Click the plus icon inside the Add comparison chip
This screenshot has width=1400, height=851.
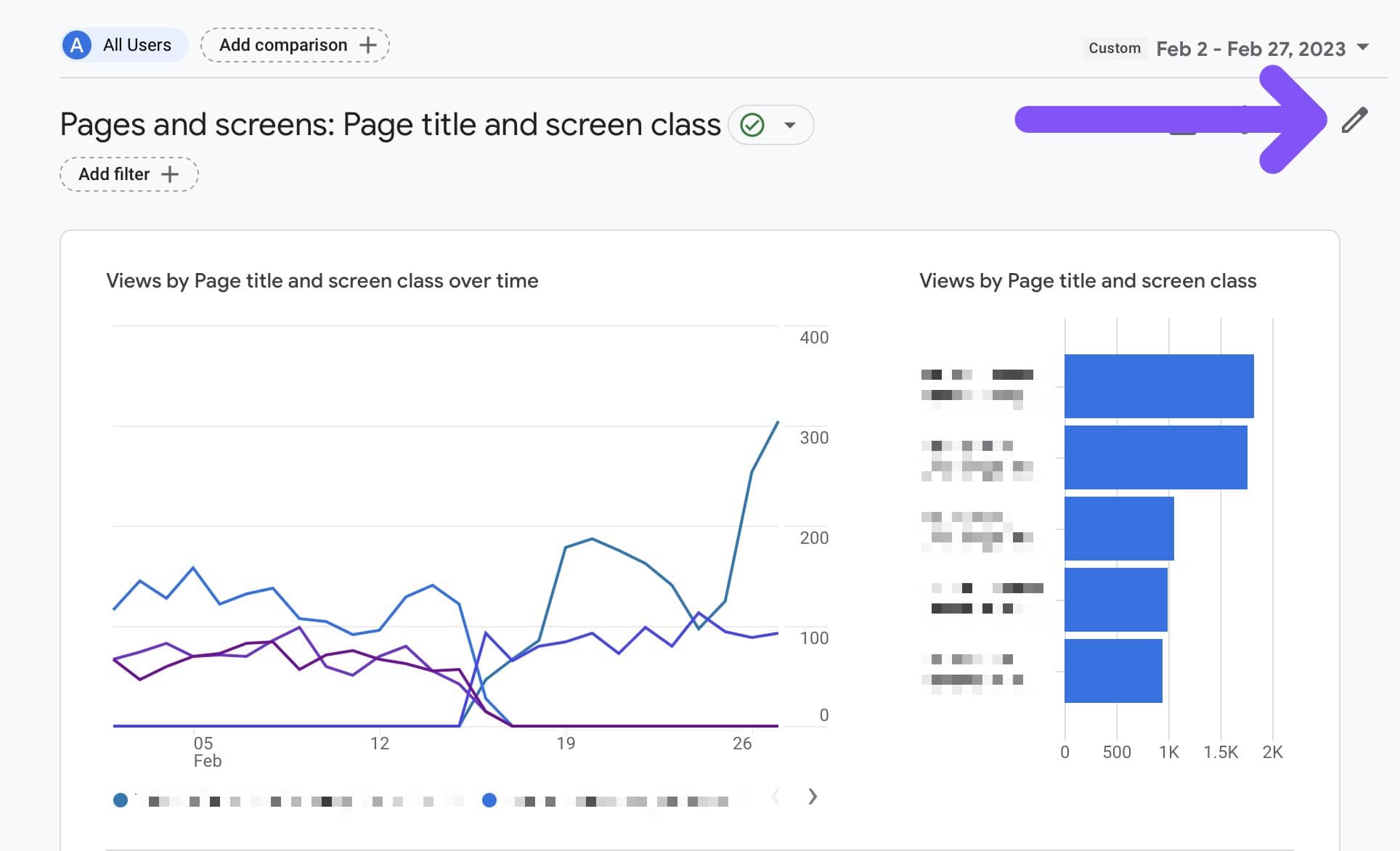(x=369, y=44)
